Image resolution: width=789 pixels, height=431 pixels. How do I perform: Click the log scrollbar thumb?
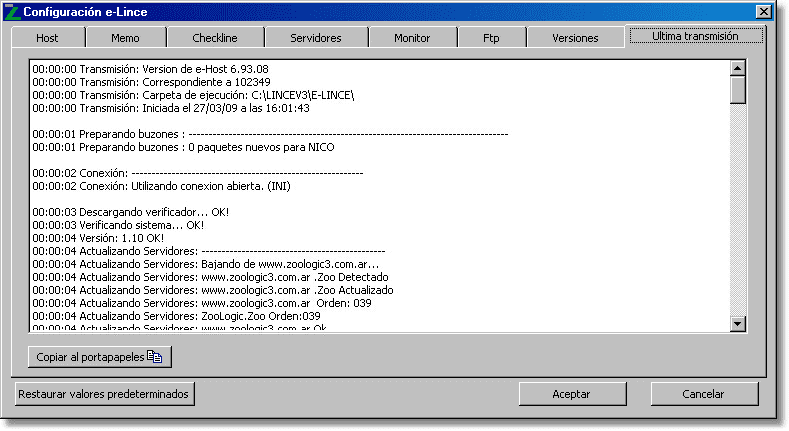(x=738, y=90)
